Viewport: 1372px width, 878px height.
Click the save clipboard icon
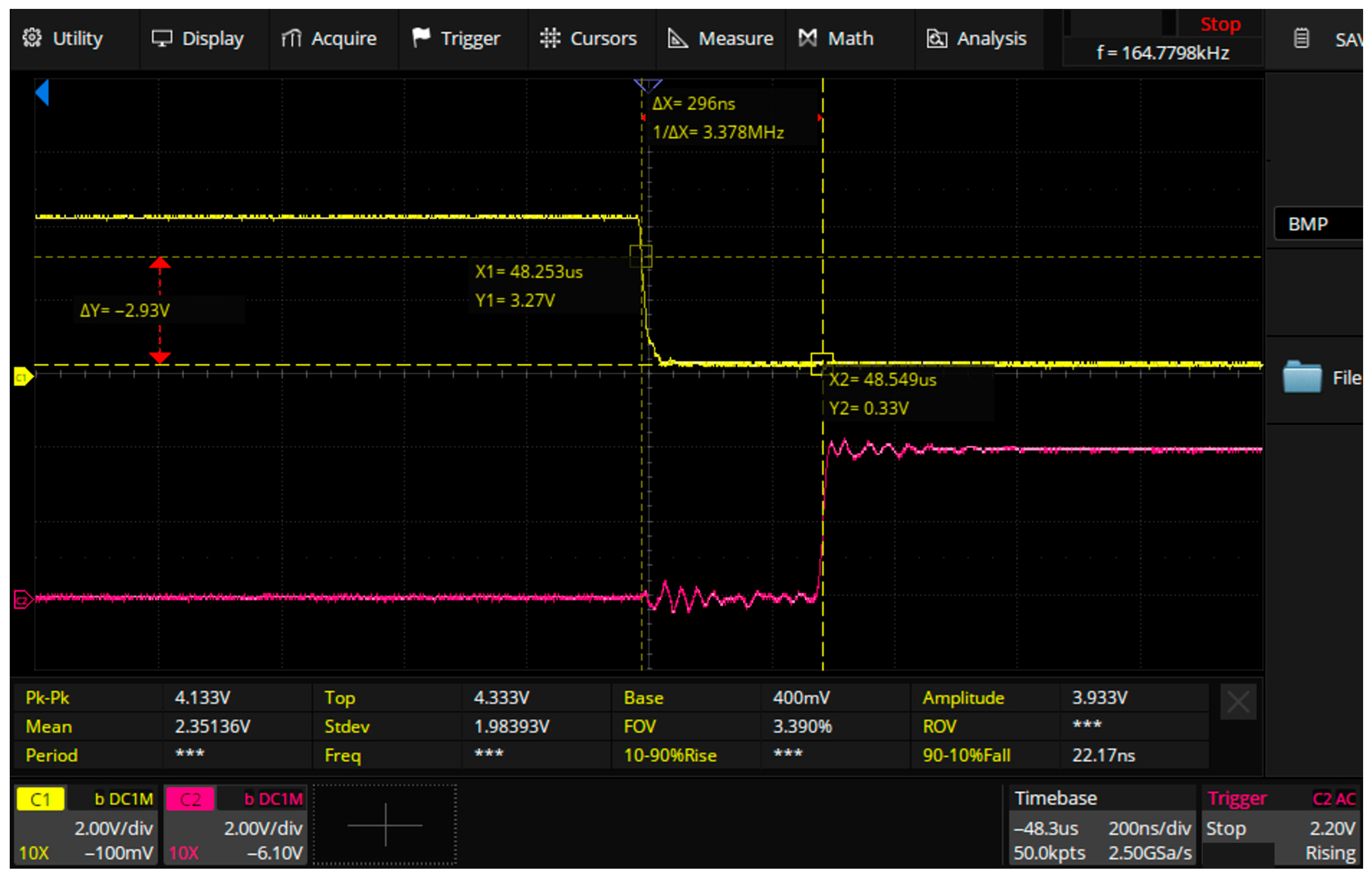[x=1301, y=38]
